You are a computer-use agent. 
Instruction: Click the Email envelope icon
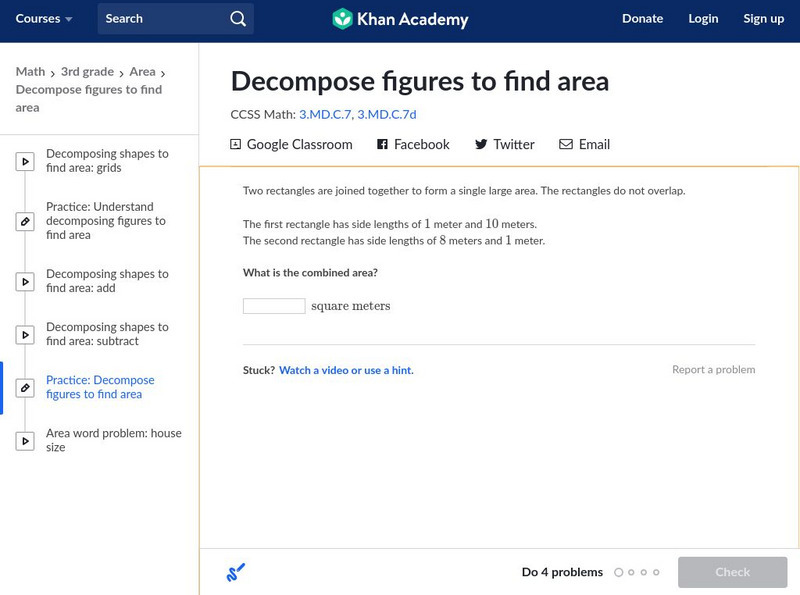point(566,145)
